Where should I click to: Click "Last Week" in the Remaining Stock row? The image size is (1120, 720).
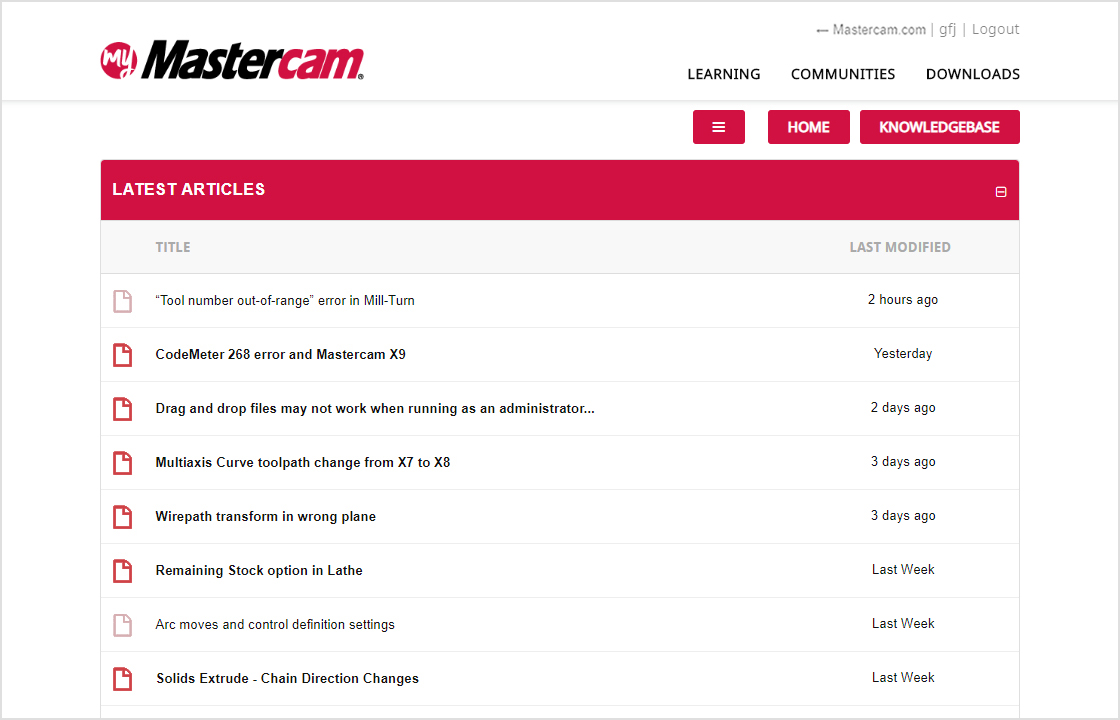point(903,570)
